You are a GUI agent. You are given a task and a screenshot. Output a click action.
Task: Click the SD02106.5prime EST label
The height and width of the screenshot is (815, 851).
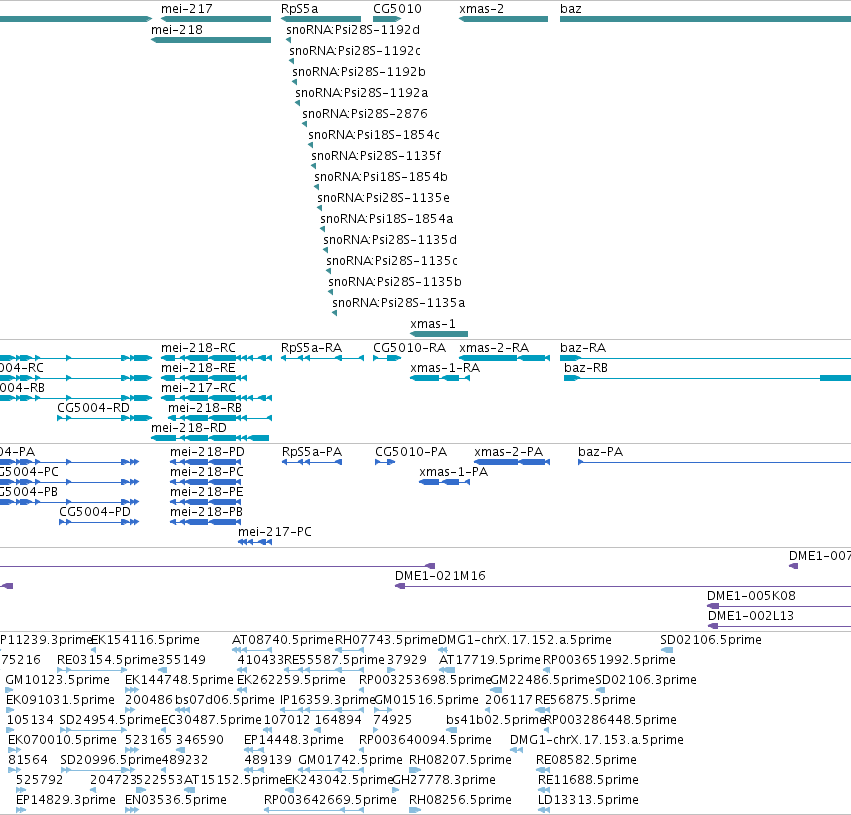coord(711,640)
